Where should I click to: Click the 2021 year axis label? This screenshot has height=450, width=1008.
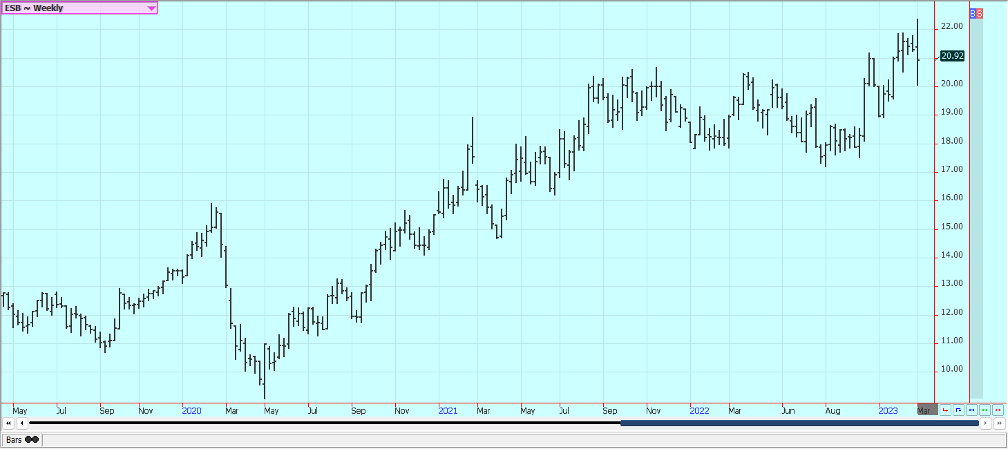coord(447,410)
